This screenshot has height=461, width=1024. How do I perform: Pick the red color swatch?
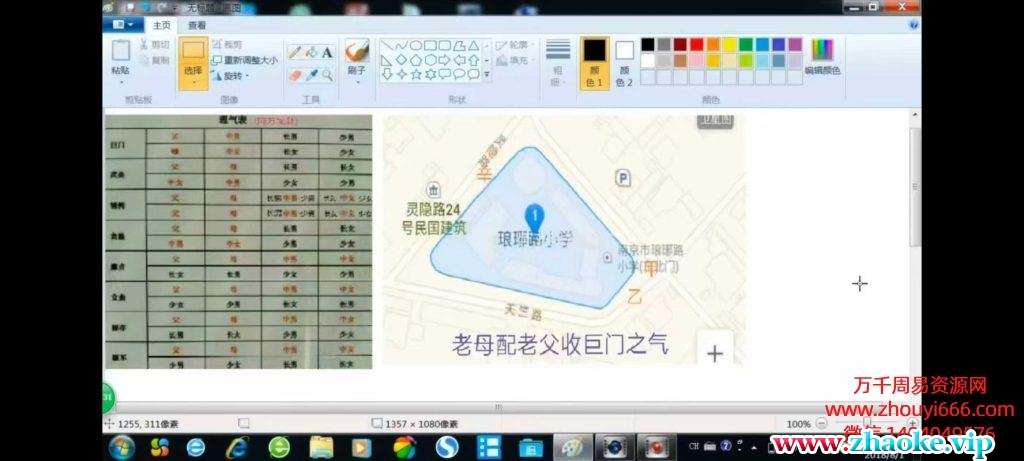(697, 45)
